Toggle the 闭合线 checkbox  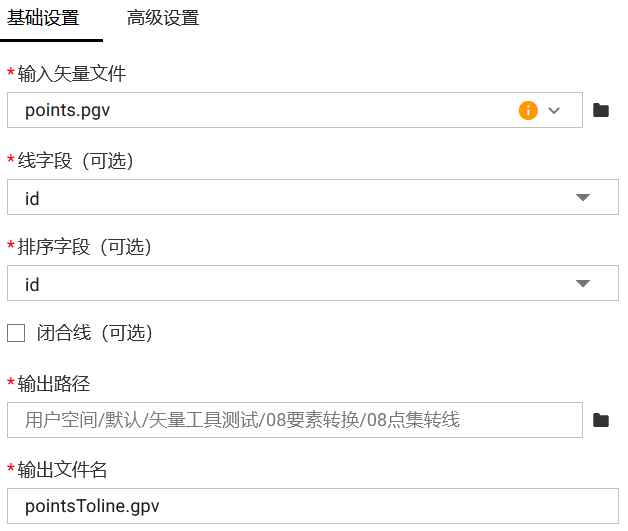16,333
